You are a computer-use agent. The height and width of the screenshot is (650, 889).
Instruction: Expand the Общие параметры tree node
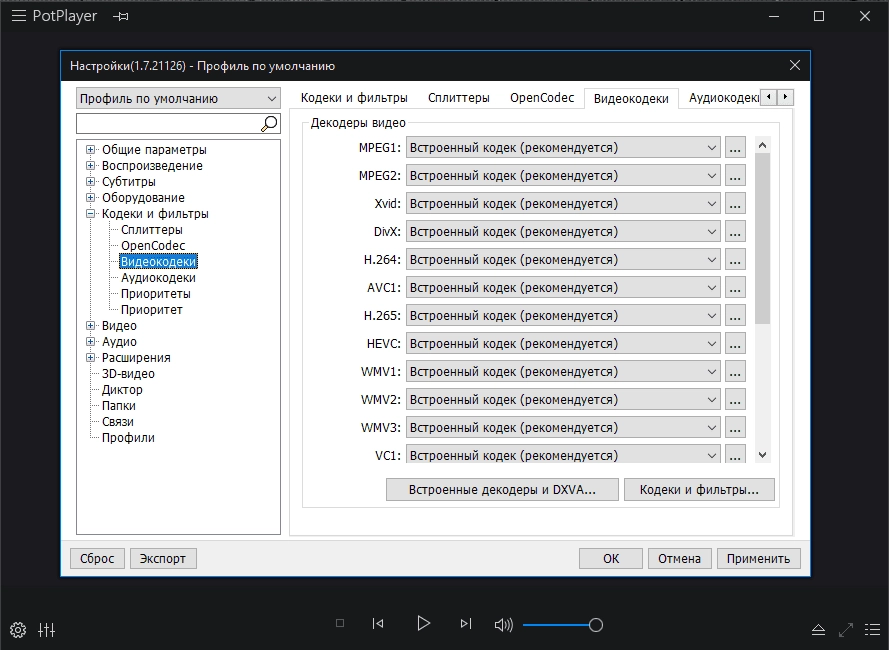90,150
